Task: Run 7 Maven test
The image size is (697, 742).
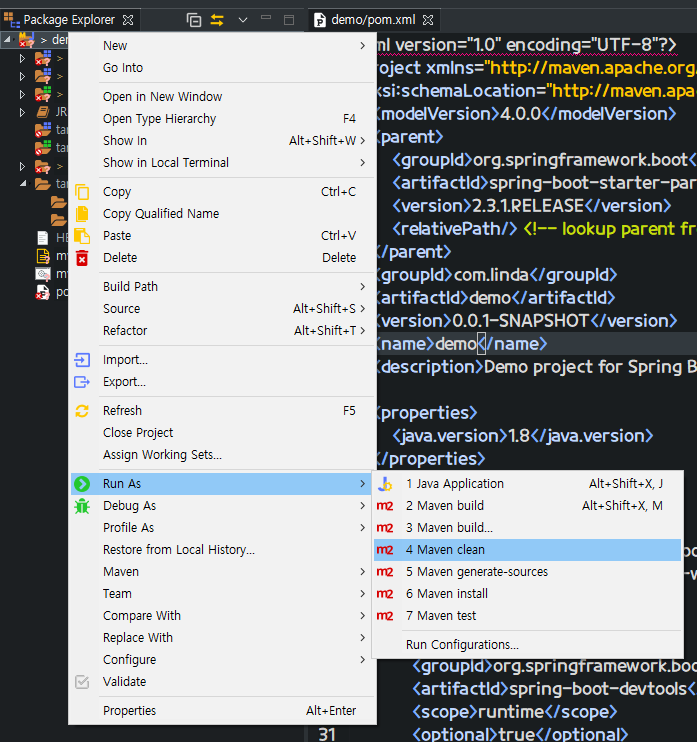Action: [528, 616]
